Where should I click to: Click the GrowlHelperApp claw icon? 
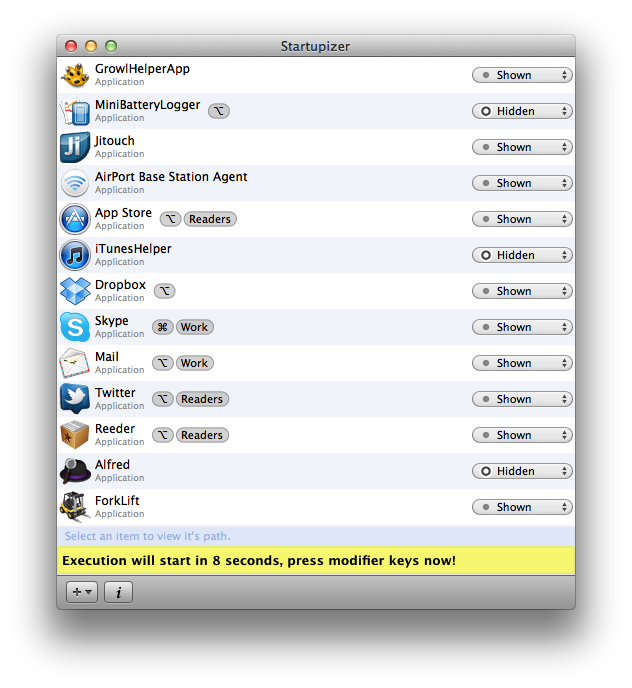click(75, 75)
